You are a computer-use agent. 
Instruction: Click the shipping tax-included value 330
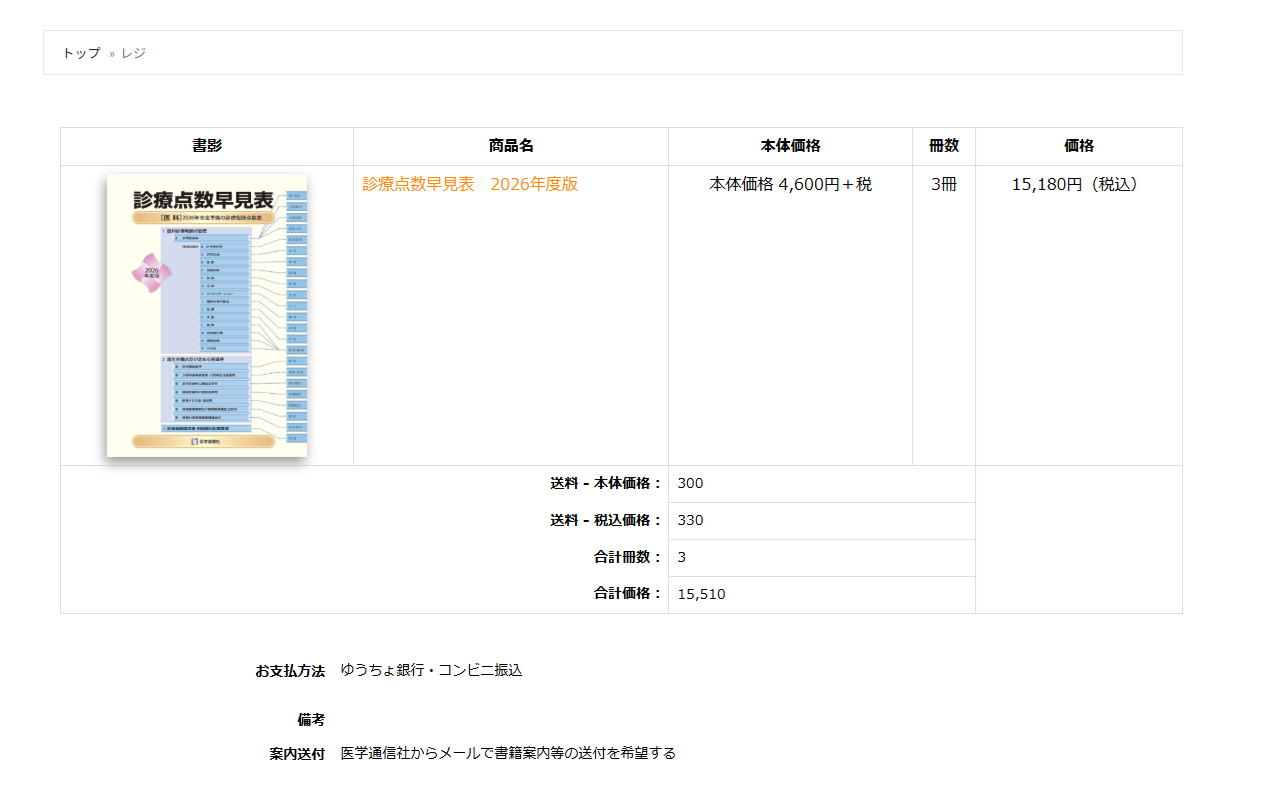(x=690, y=521)
